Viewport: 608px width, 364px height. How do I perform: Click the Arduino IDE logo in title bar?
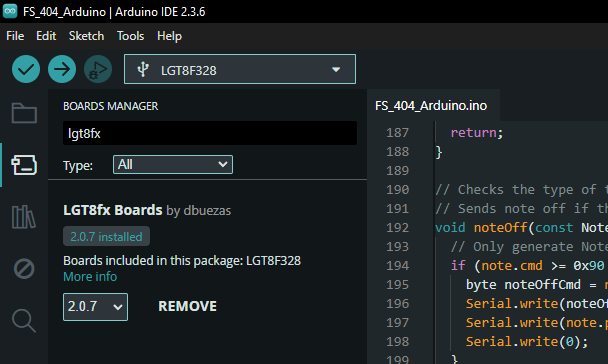click(x=10, y=11)
